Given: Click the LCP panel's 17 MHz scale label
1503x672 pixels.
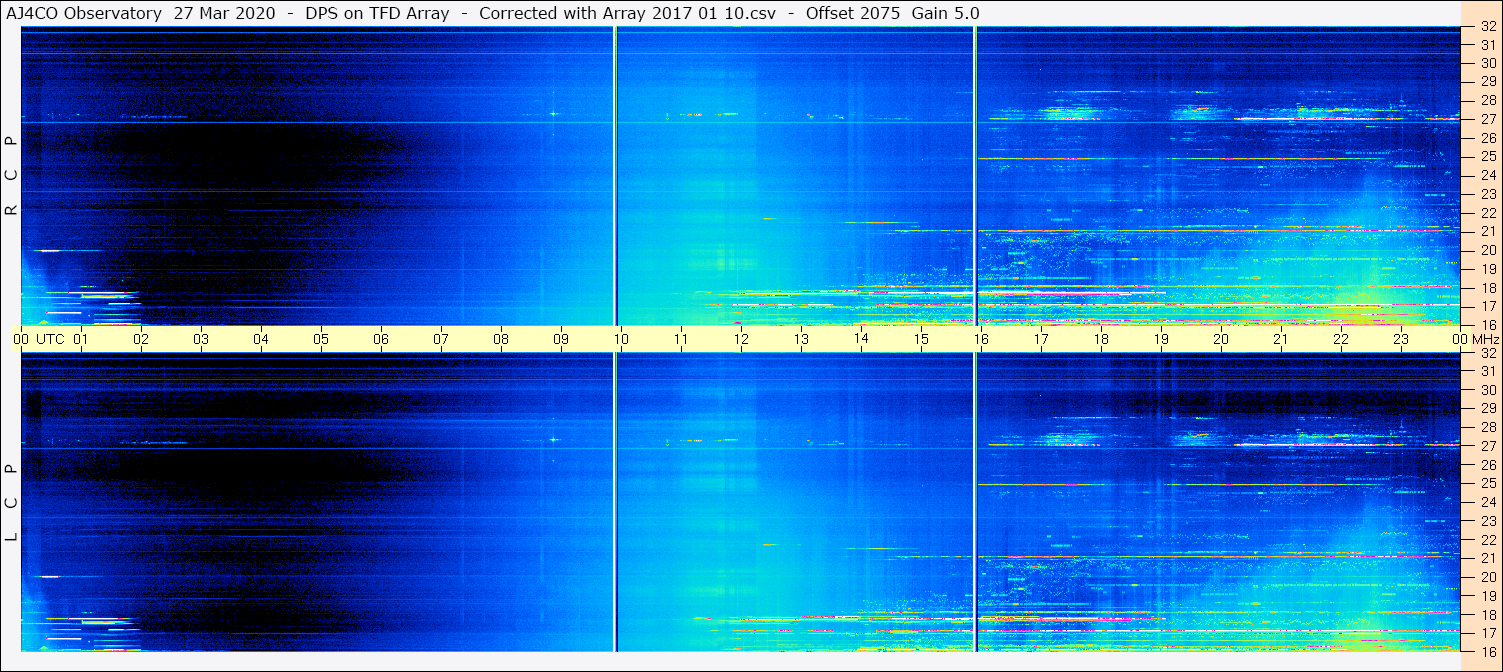Looking at the screenshot, I should point(1487,633).
